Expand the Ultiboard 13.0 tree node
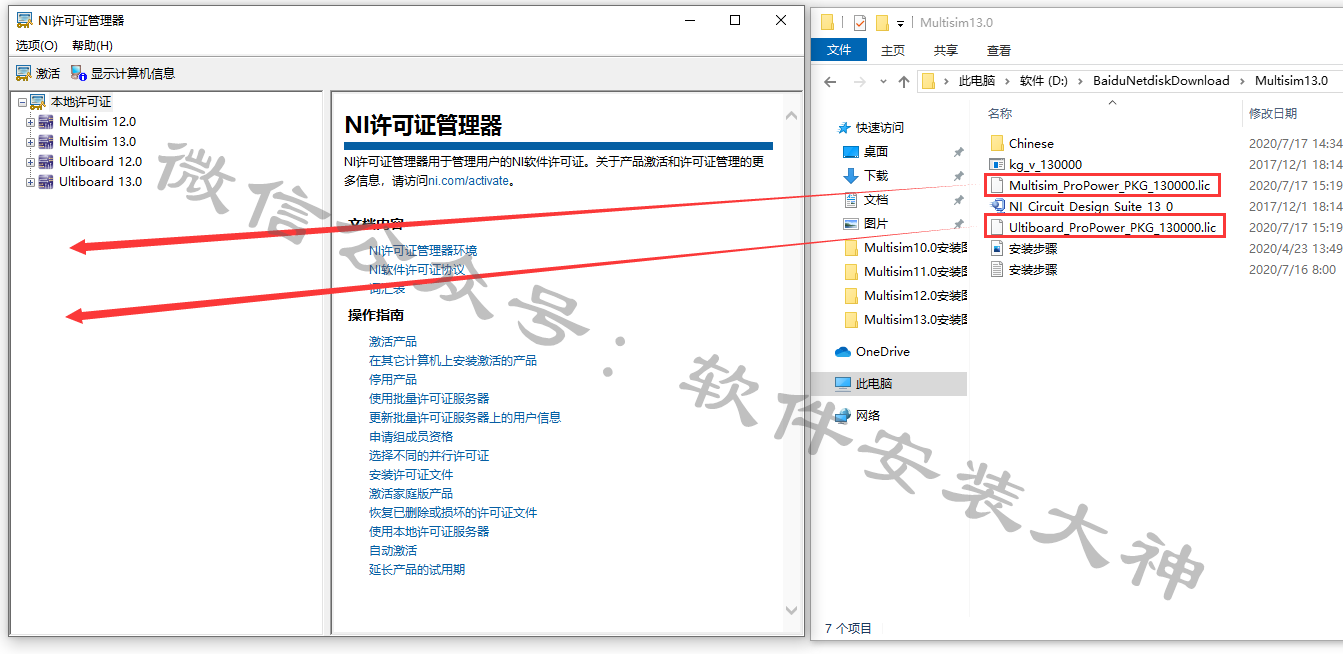 30,182
